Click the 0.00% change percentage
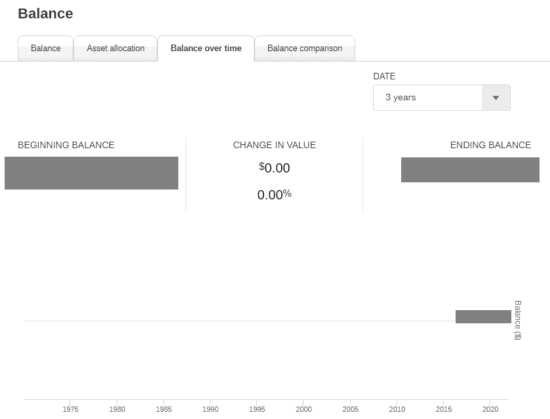 [x=274, y=195]
